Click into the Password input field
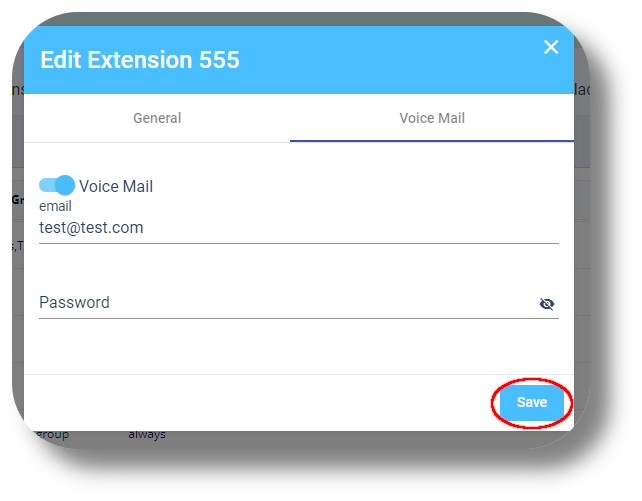The width and height of the screenshot is (642, 501). [287, 303]
